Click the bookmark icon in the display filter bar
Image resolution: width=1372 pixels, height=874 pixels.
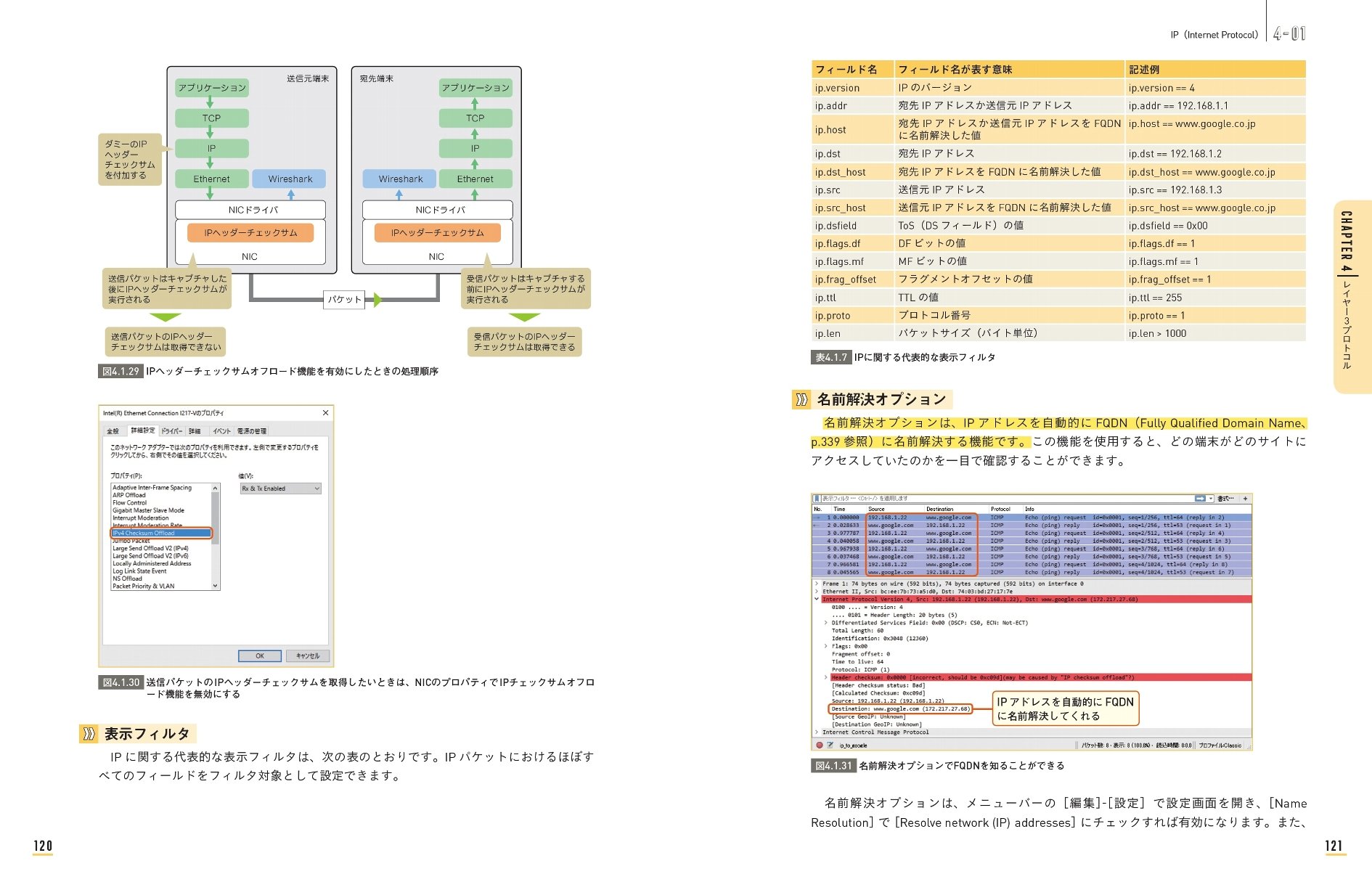click(817, 499)
